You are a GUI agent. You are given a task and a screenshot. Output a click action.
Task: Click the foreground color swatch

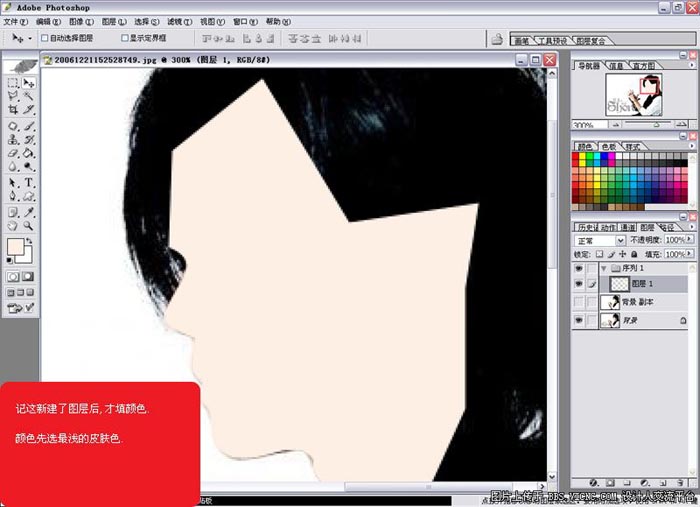pyautogui.click(x=15, y=247)
